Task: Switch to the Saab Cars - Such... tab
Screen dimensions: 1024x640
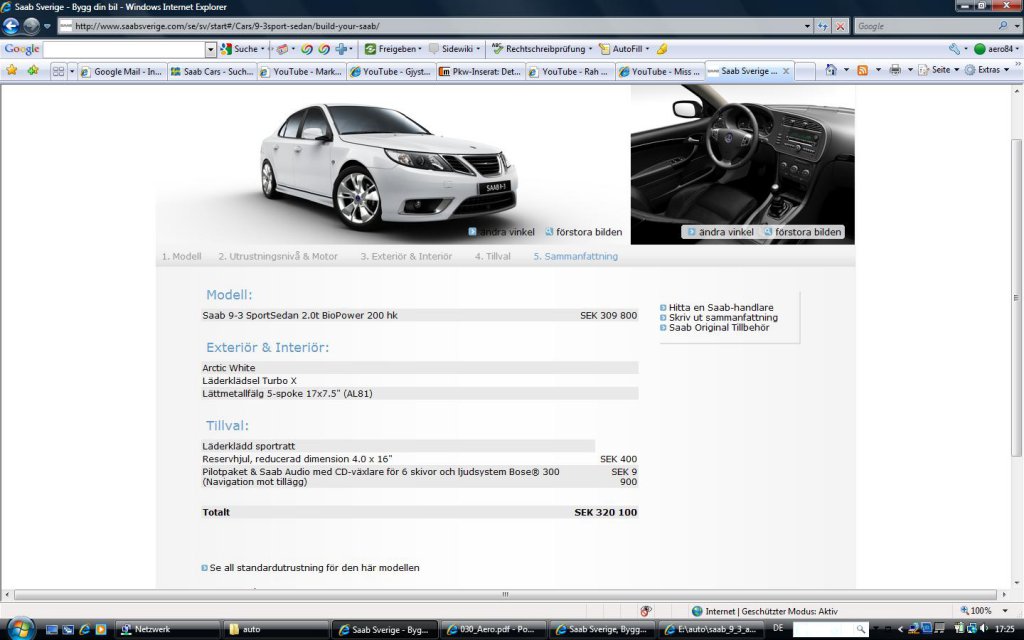Action: point(212,72)
